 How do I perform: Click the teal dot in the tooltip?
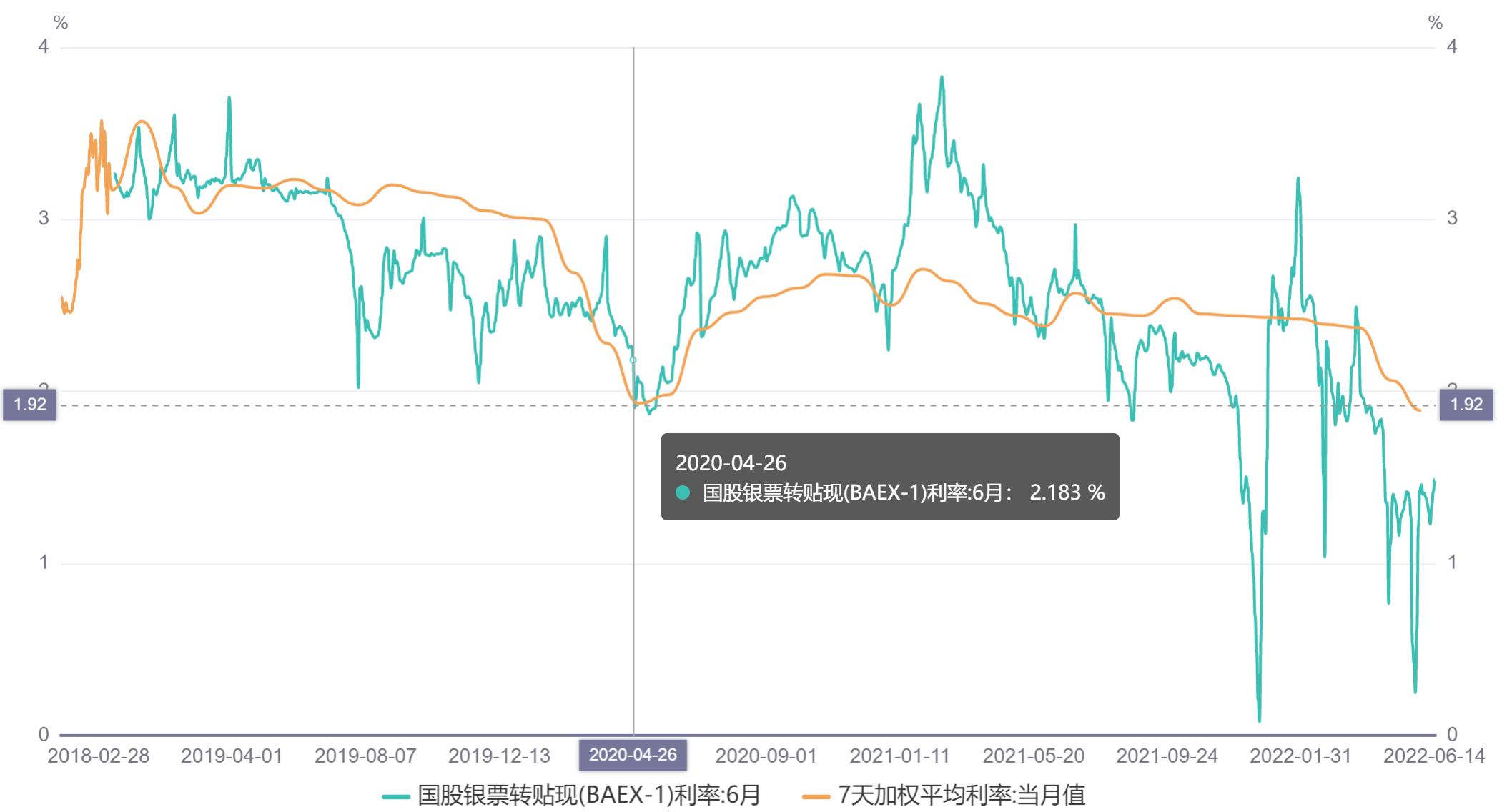click(683, 492)
